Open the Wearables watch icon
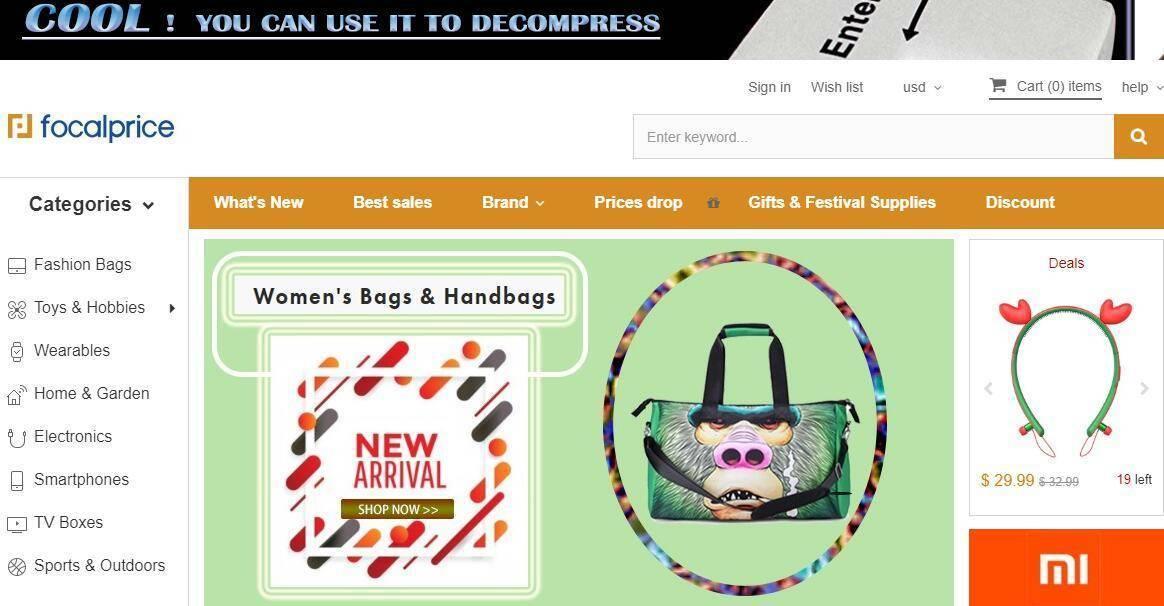The image size is (1164, 606). [x=16, y=351]
